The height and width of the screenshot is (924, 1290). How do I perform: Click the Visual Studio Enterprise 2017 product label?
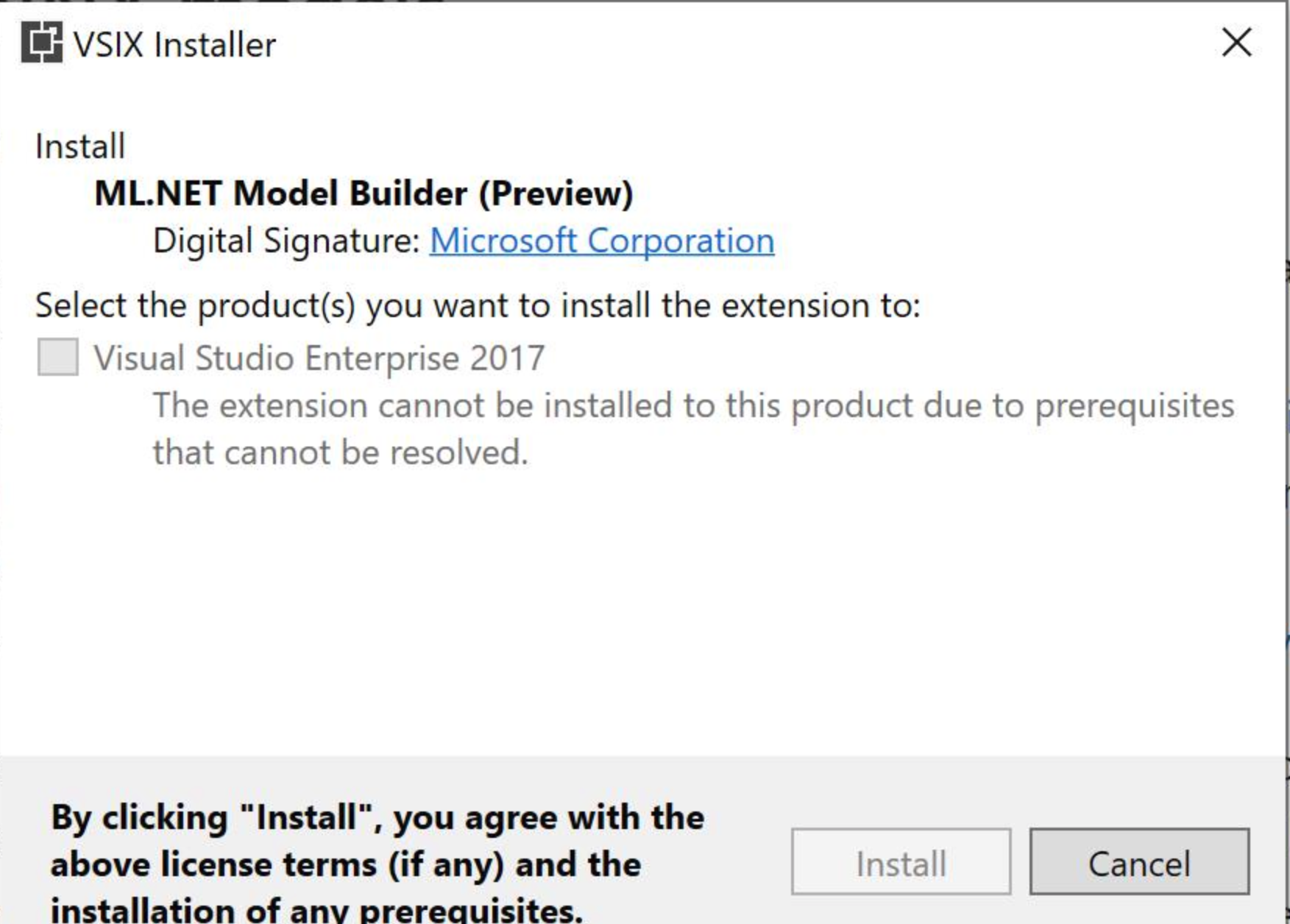[319, 358]
